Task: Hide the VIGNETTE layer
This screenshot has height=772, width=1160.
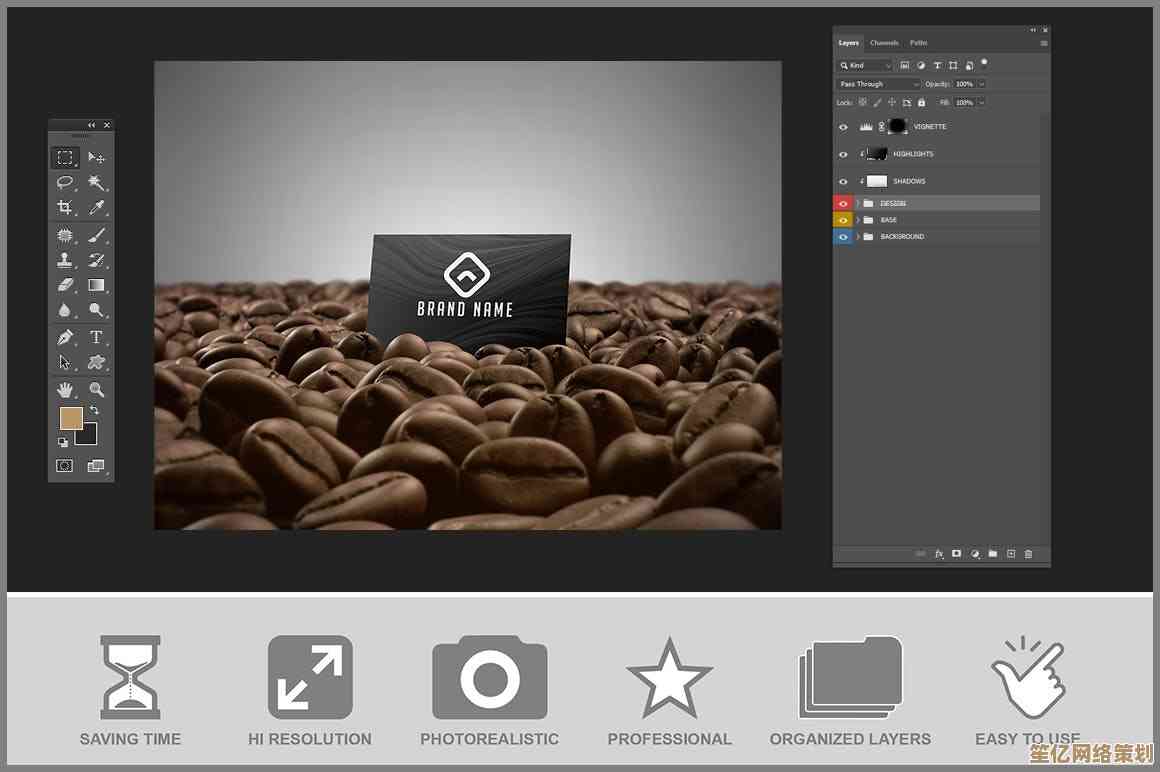Action: click(x=843, y=127)
